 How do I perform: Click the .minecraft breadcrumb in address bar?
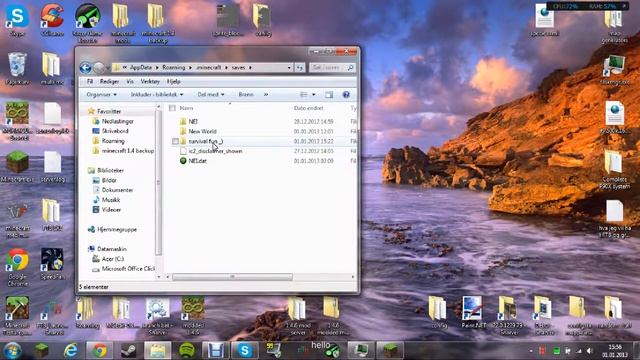pyautogui.click(x=209, y=68)
